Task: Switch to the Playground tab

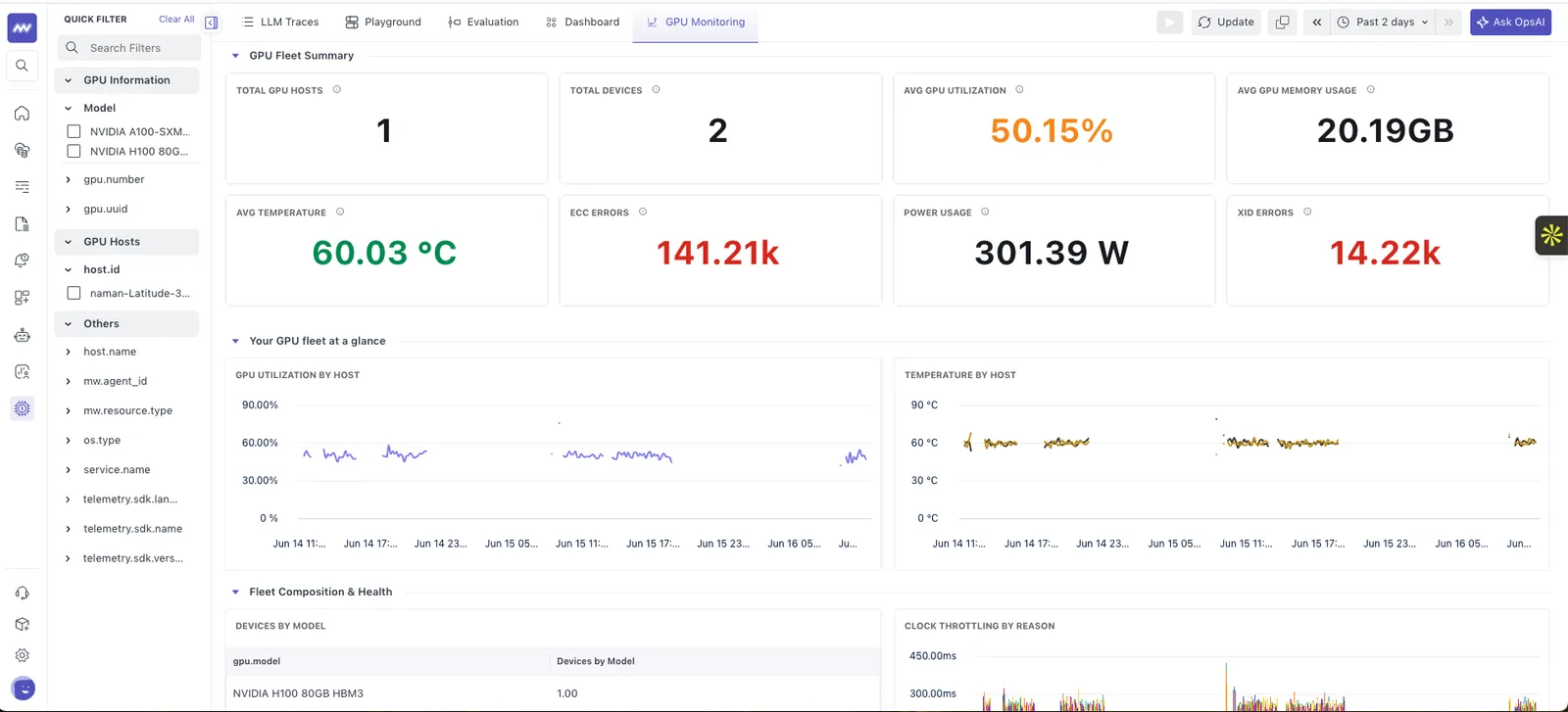Action: pyautogui.click(x=383, y=22)
